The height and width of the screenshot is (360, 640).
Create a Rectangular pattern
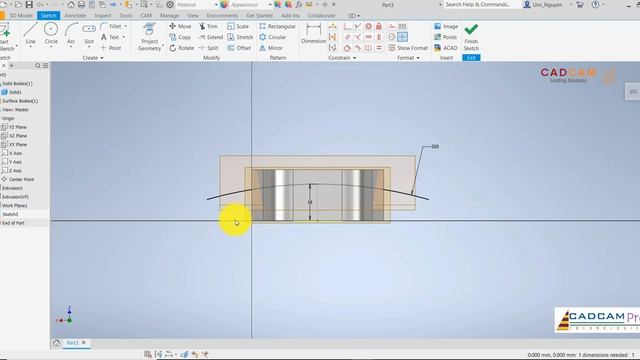(x=277, y=26)
